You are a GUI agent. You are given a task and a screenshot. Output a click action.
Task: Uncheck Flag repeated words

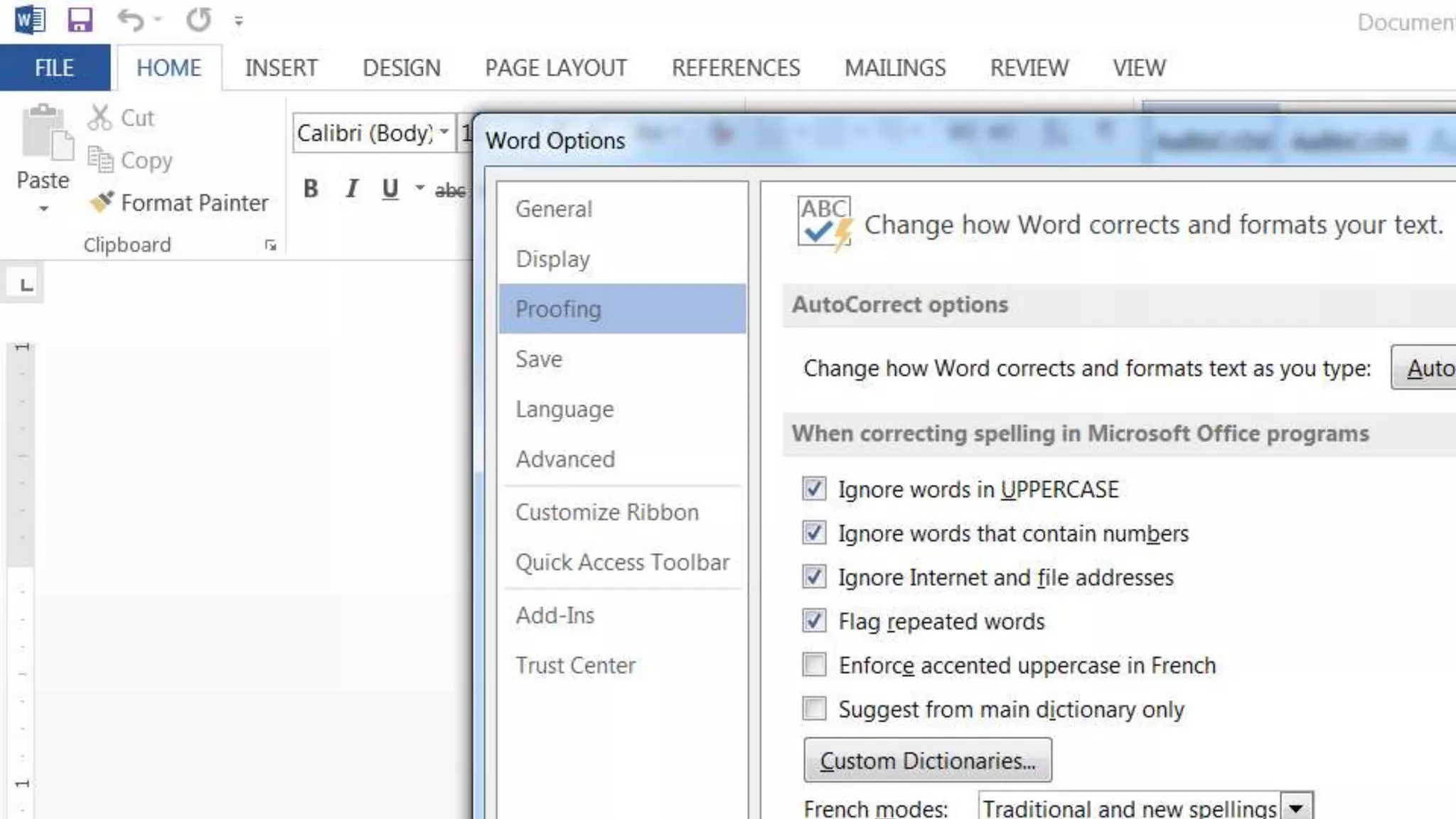[814, 621]
